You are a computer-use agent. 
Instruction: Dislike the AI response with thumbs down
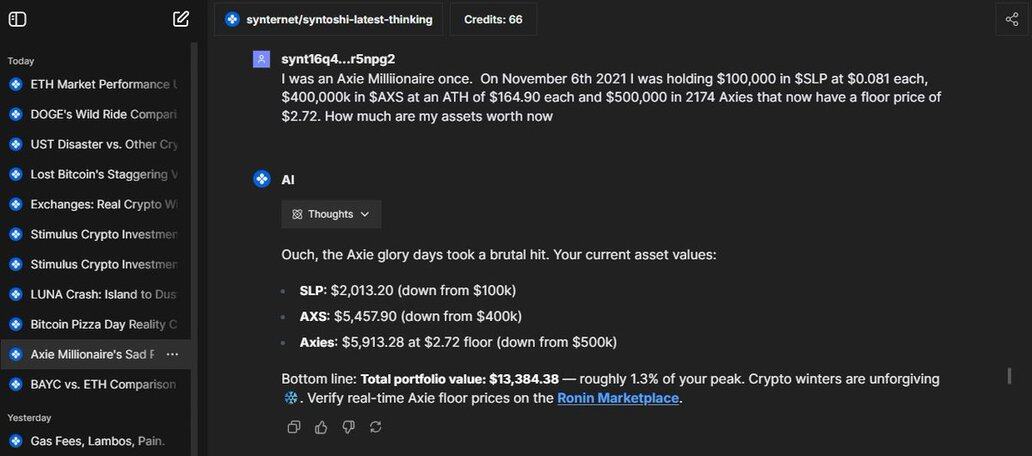348,427
